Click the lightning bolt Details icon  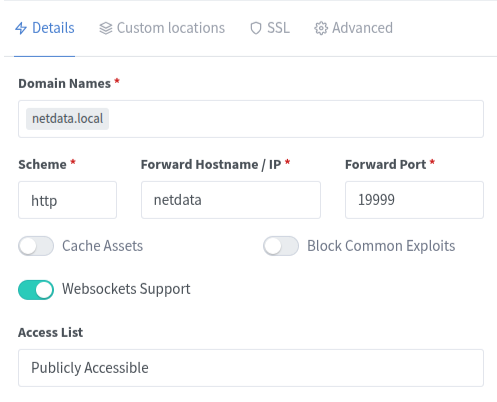point(21,28)
